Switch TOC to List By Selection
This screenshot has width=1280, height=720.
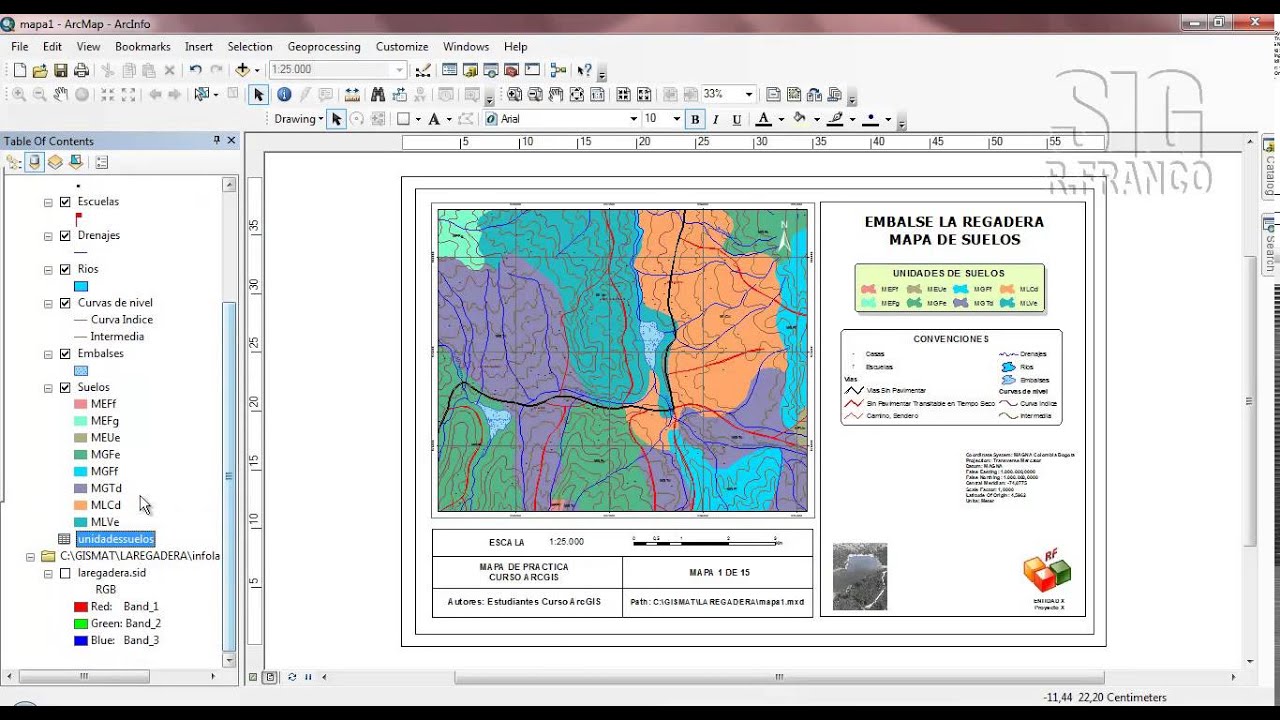[76, 162]
